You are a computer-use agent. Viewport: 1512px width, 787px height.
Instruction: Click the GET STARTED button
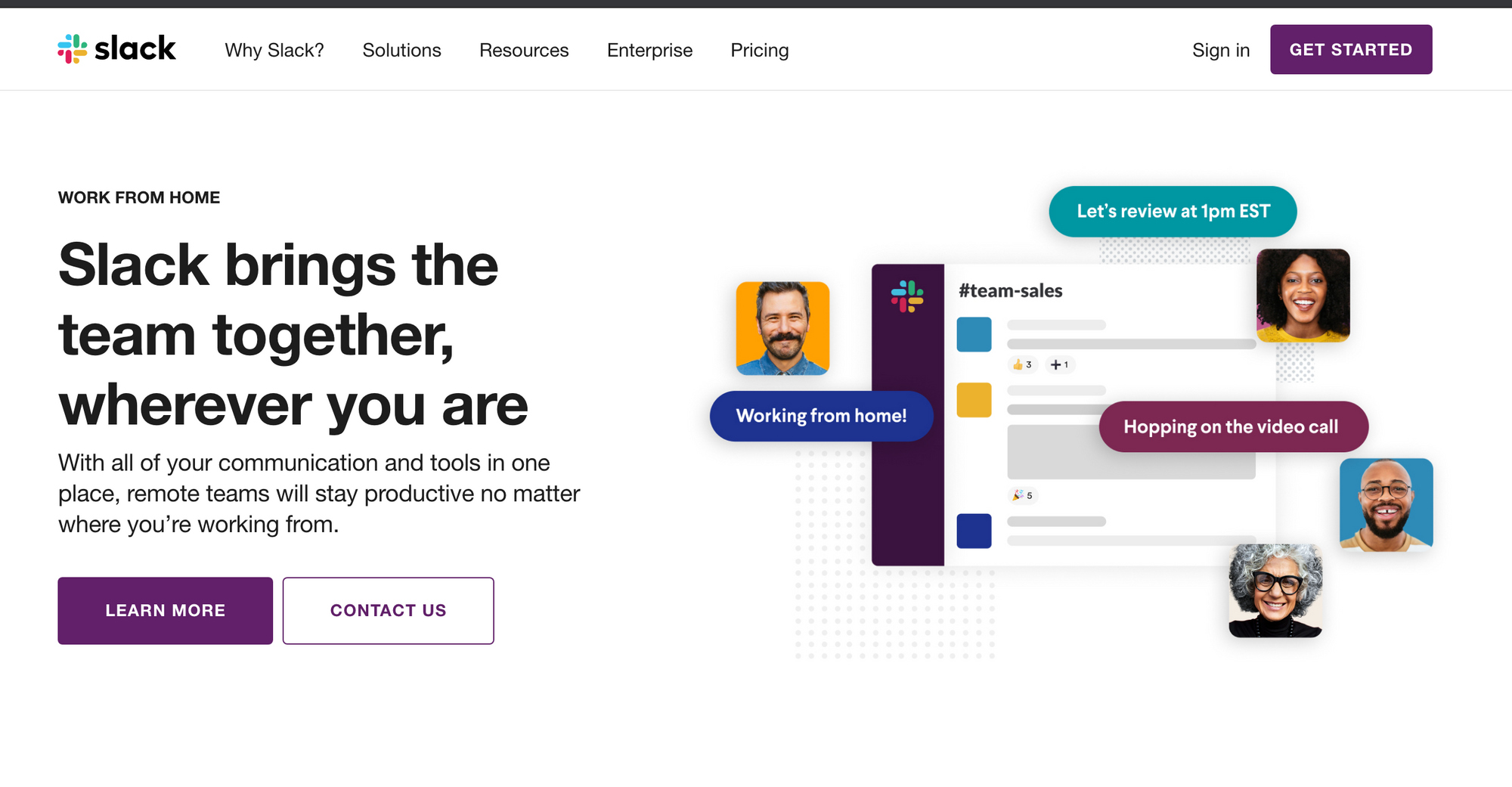pyautogui.click(x=1351, y=49)
